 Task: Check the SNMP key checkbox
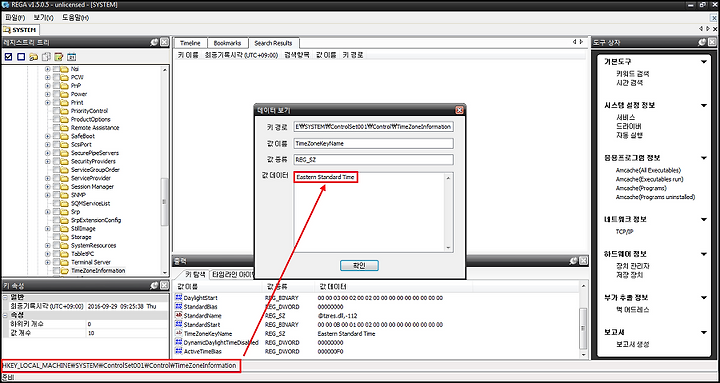pos(56,195)
